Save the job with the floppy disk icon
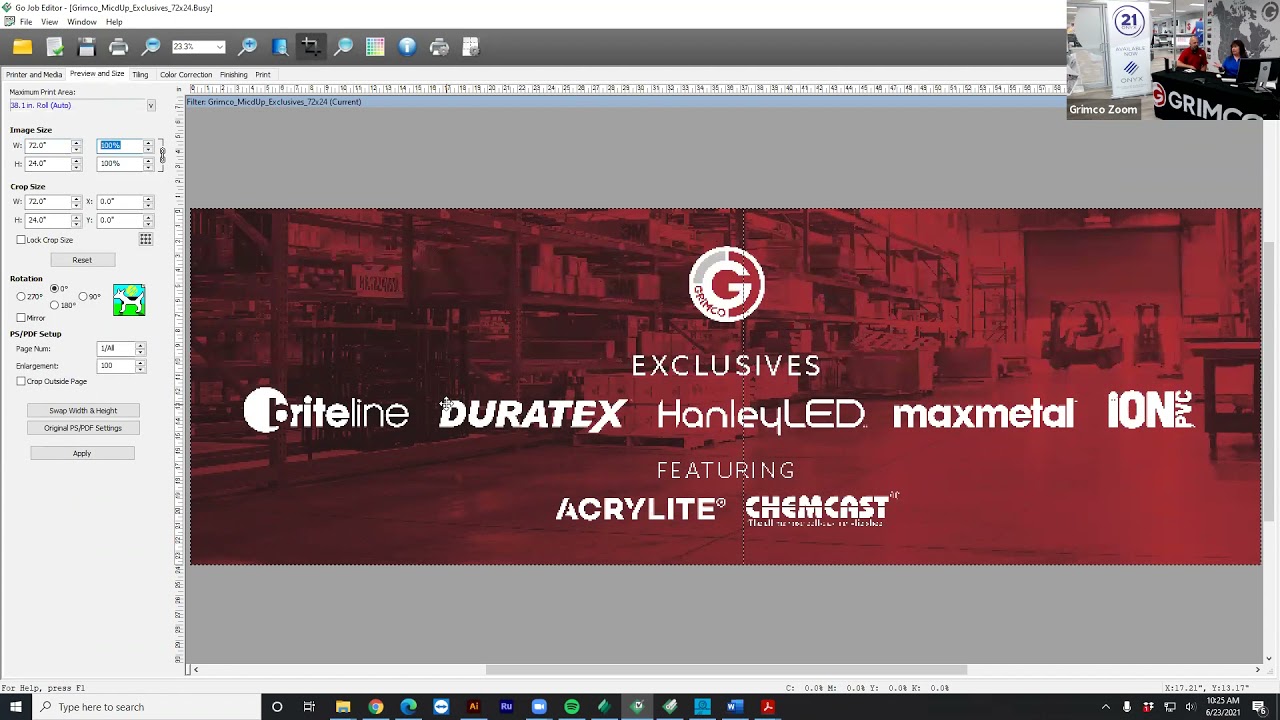1280x720 pixels. click(x=87, y=47)
